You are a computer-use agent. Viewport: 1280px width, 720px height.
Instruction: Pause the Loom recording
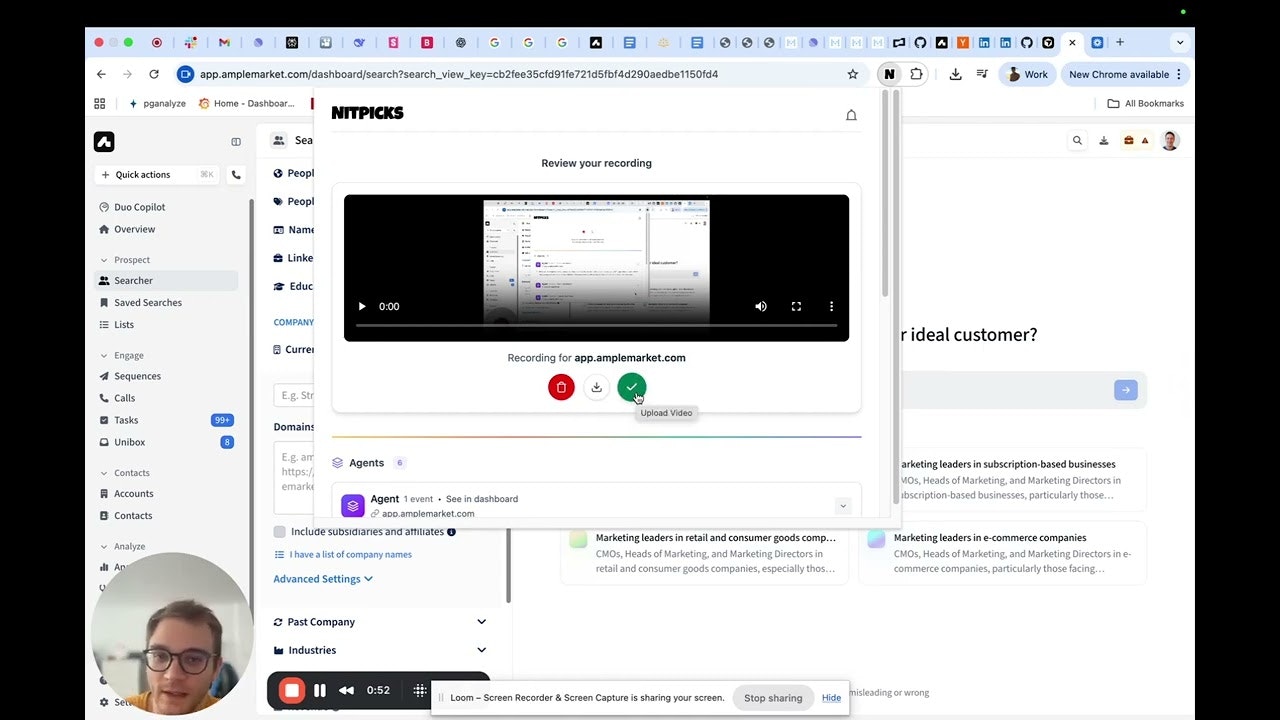click(x=320, y=690)
